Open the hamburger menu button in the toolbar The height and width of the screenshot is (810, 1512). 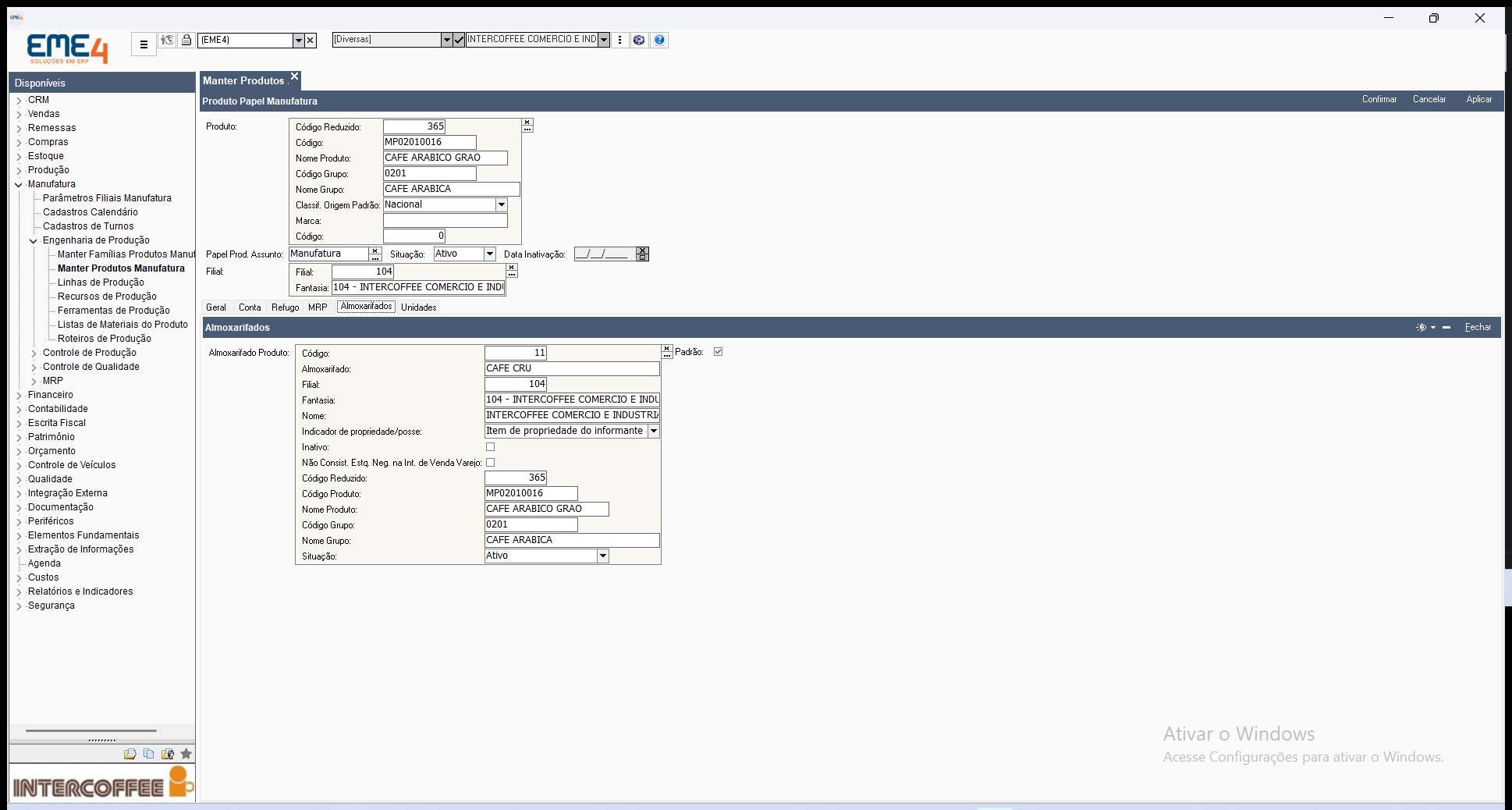pos(144,44)
